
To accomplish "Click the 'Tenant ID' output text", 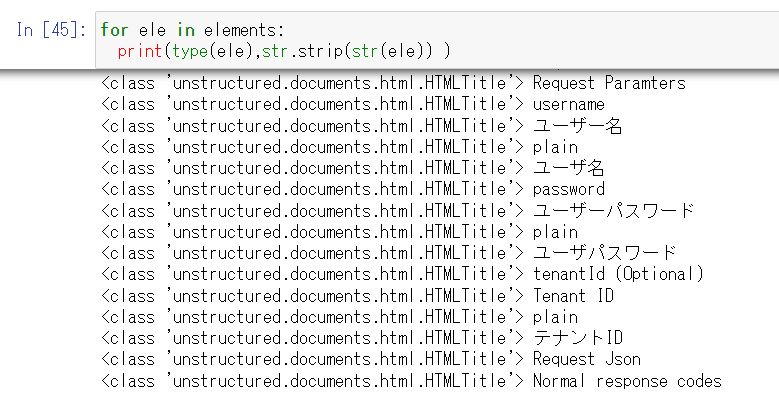I will tap(573, 296).
